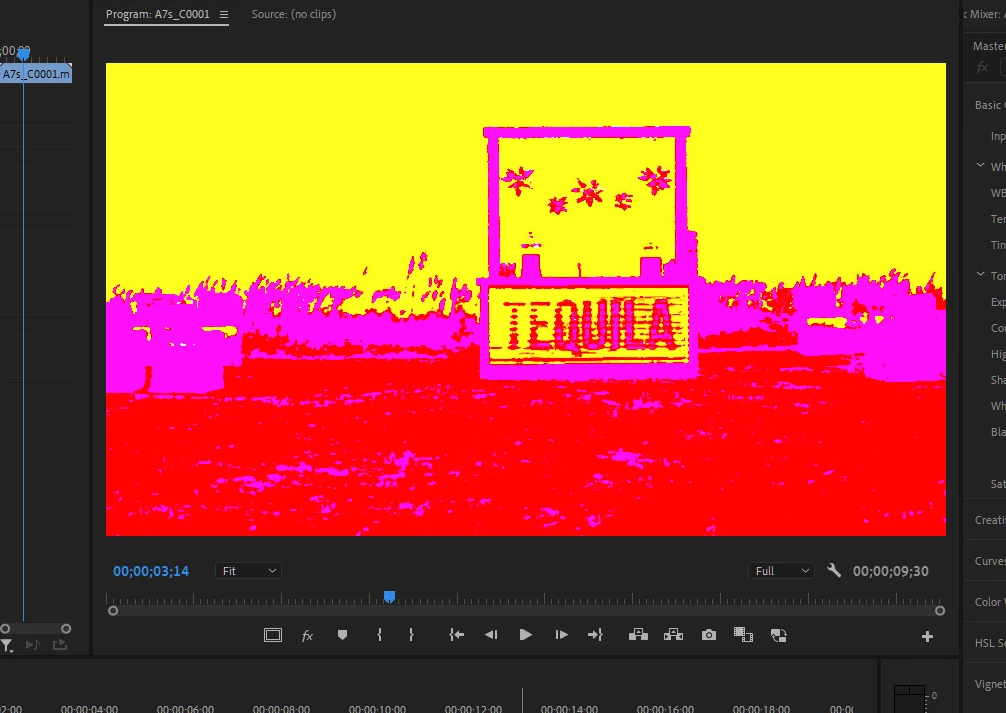Click the Extract button

point(674,635)
